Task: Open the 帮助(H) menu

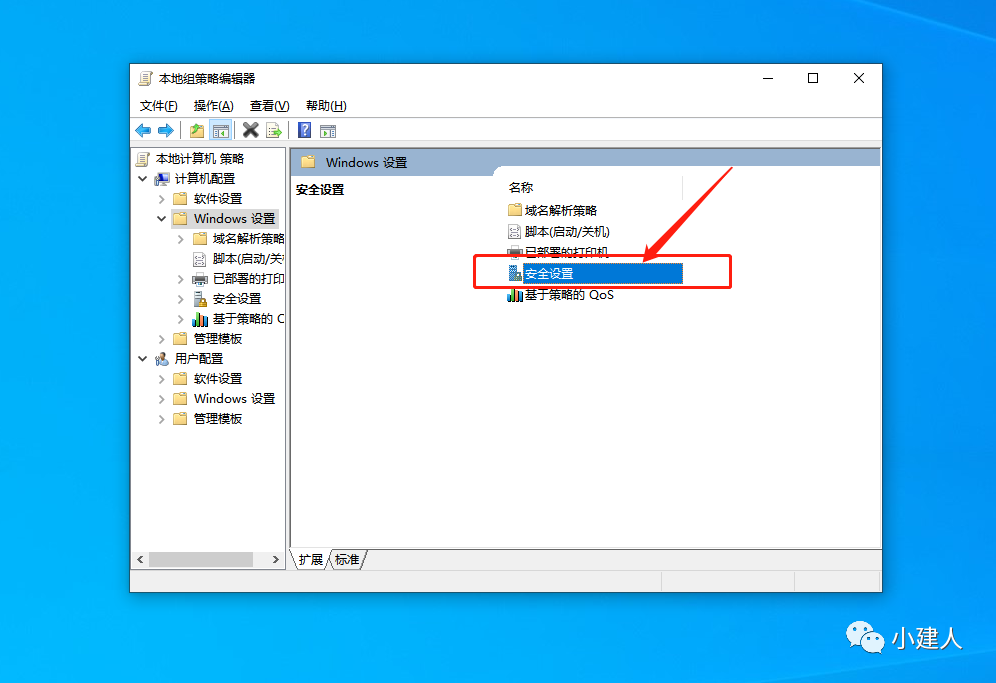Action: pyautogui.click(x=326, y=105)
